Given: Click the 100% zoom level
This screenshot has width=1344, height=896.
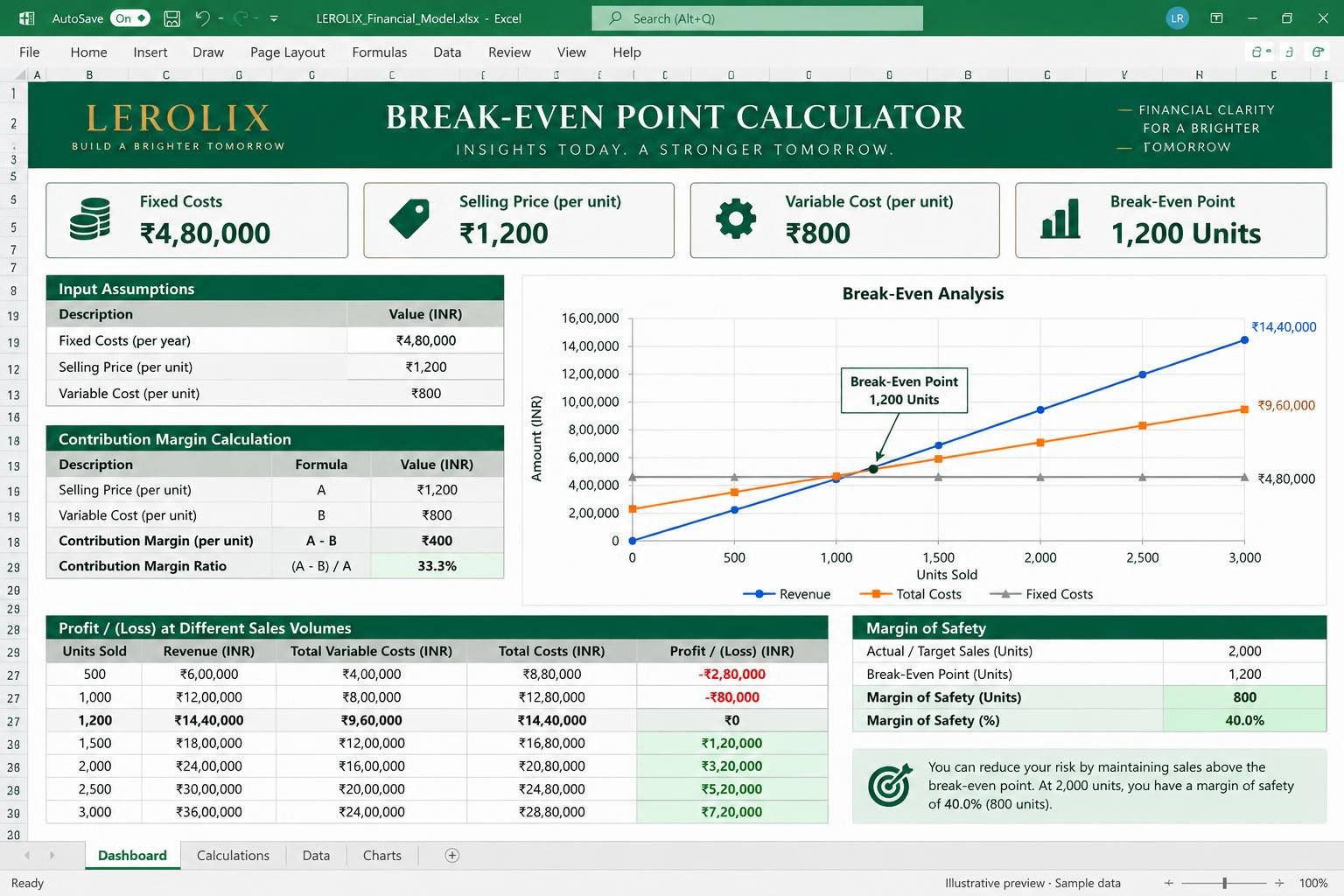Looking at the screenshot, I should tap(1313, 883).
